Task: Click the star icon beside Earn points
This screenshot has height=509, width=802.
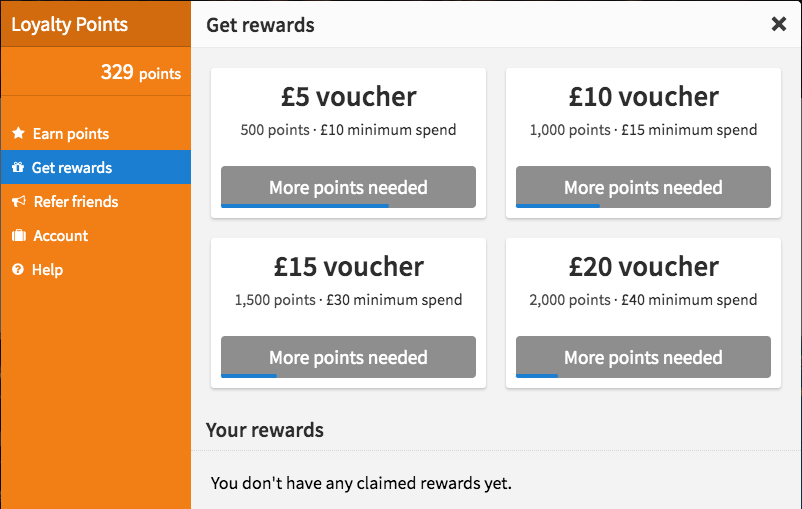Action: coord(18,133)
